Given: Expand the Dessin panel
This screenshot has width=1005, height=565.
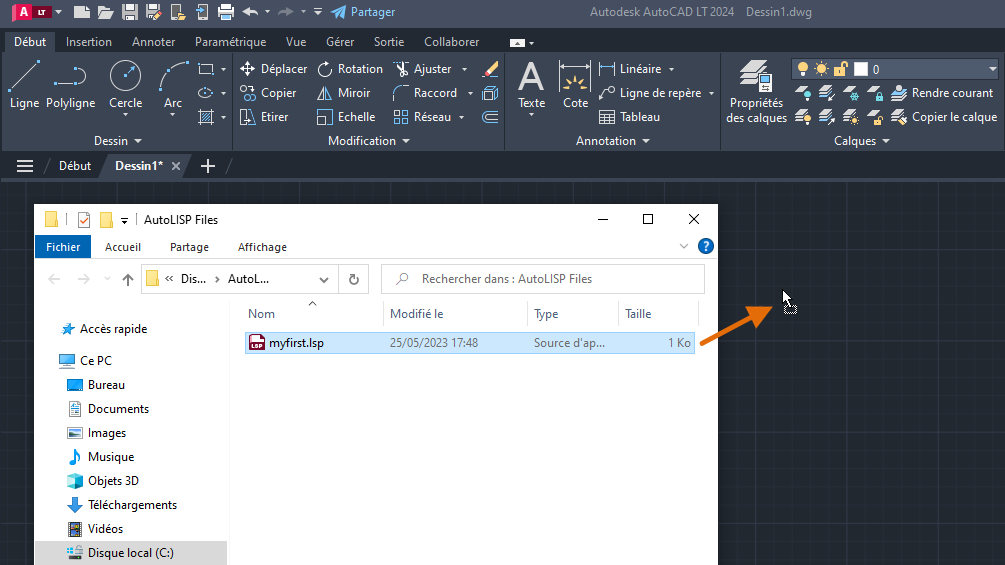Looking at the screenshot, I should coord(118,141).
